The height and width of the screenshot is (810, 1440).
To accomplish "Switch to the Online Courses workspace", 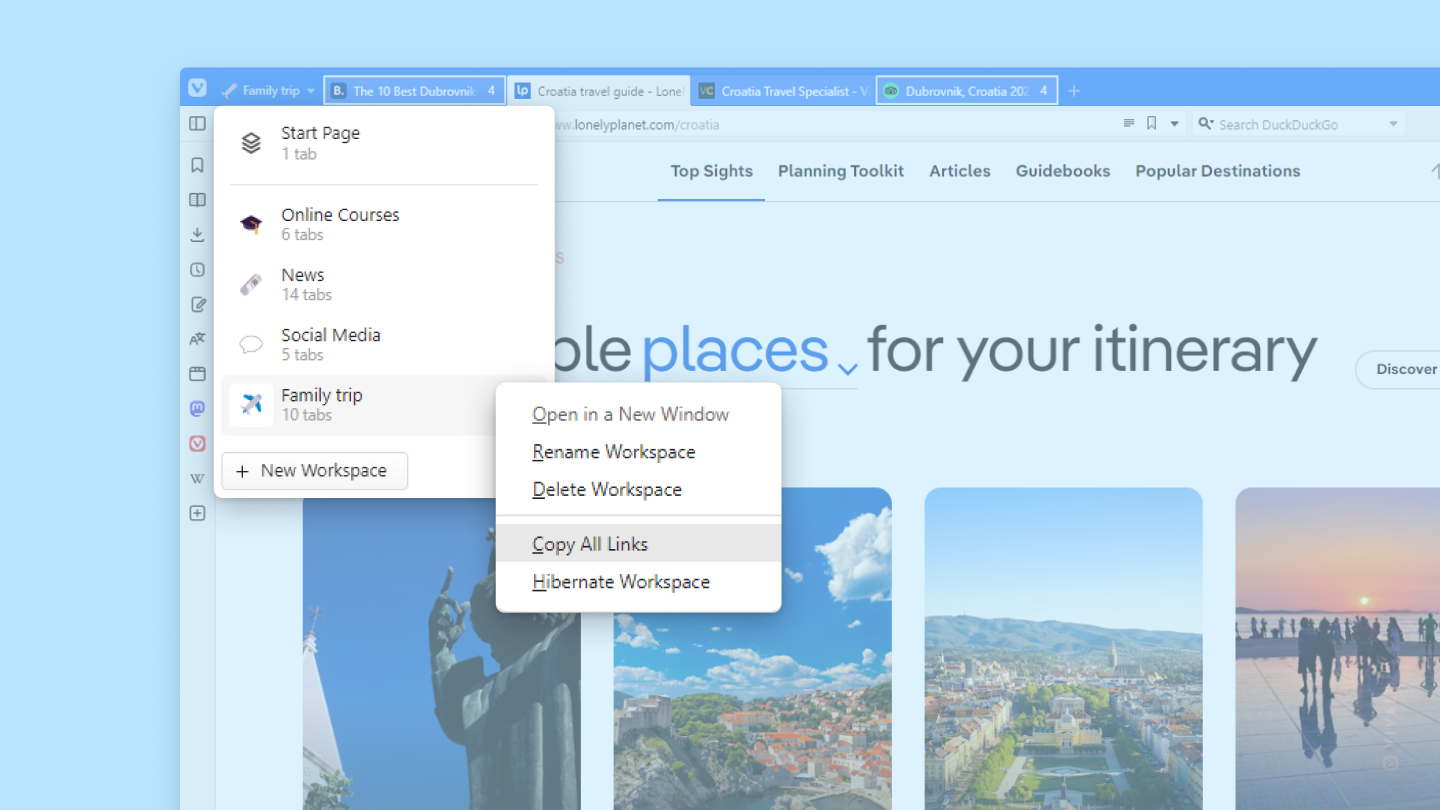I will [384, 224].
